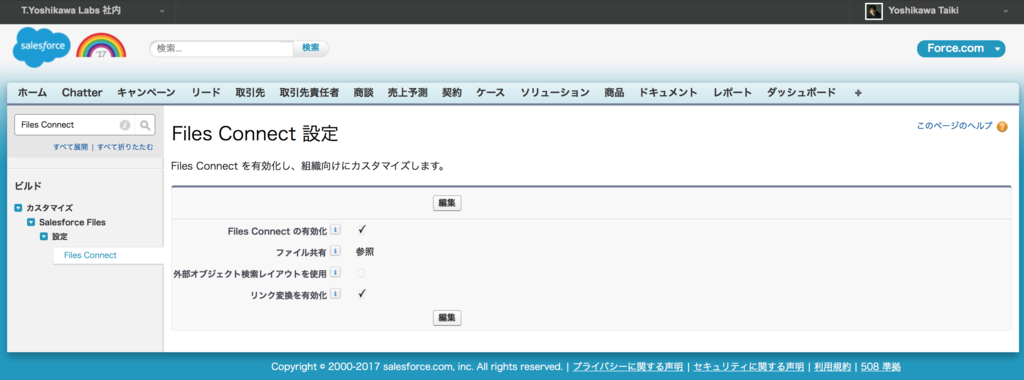This screenshot has height=380, width=1024.
Task: Open the このページのヘルプ link
Action: click(x=954, y=126)
